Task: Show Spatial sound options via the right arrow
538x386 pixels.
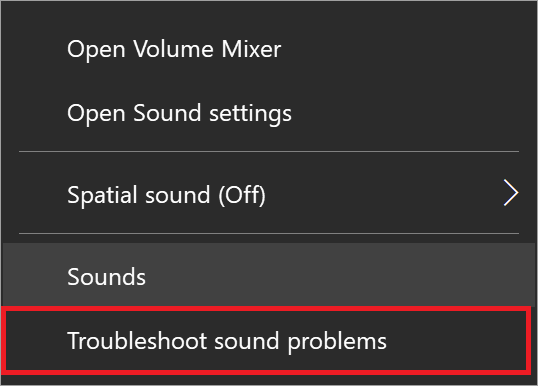Action: point(511,193)
